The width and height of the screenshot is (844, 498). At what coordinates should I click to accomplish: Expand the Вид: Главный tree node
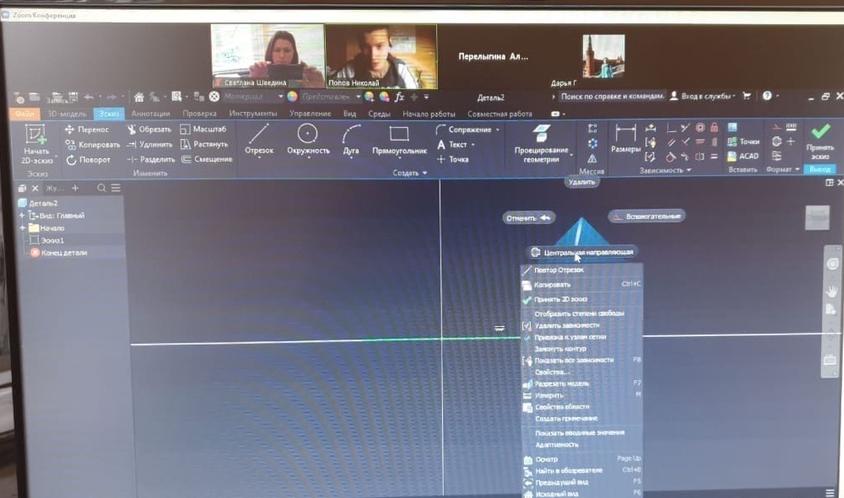coord(22,215)
